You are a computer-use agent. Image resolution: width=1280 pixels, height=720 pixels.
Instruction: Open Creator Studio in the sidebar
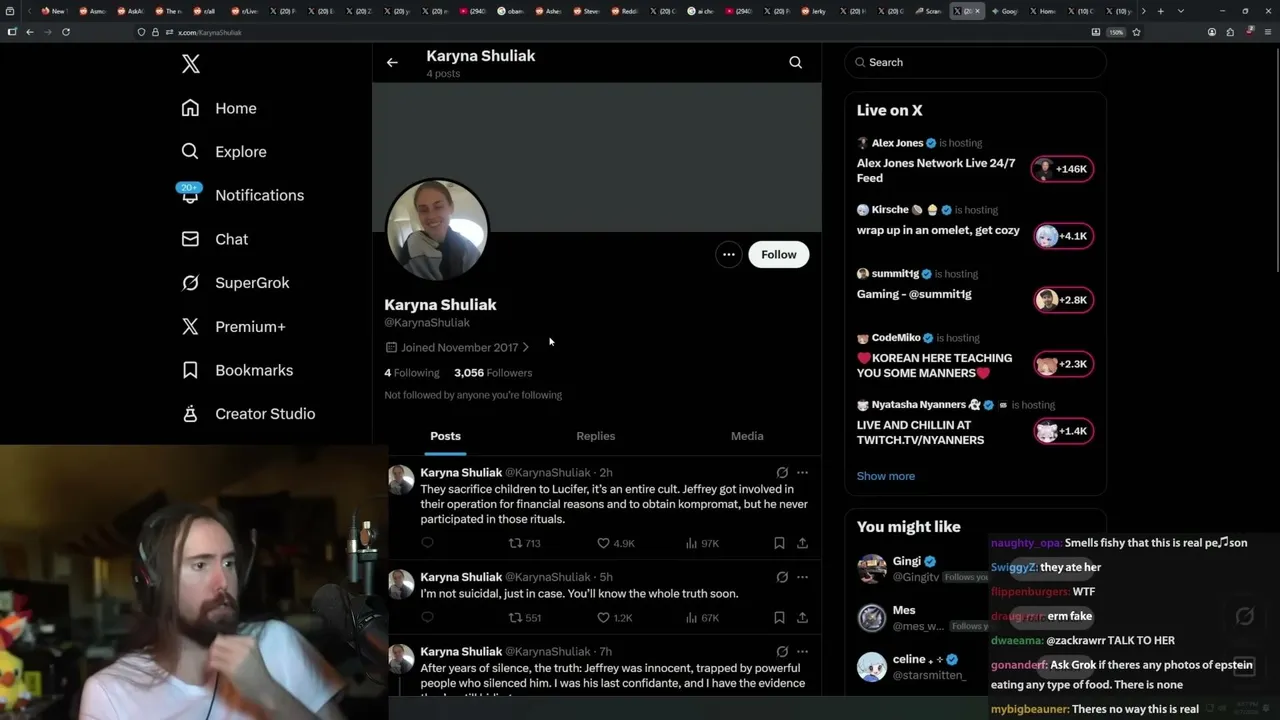click(248, 414)
